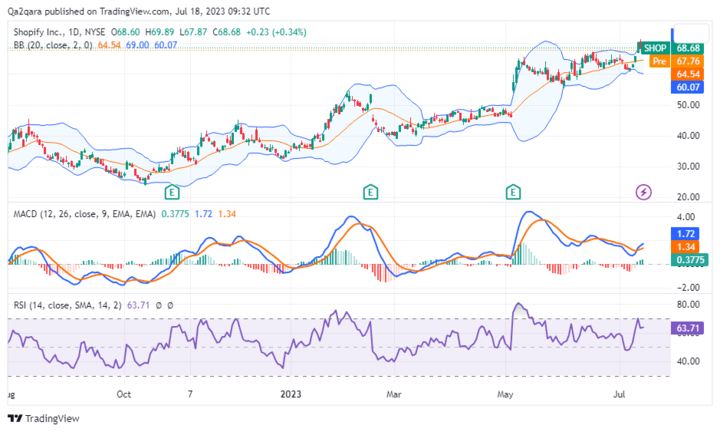Click the 80.00 RSI axis label
The image size is (720, 432).
688,304
